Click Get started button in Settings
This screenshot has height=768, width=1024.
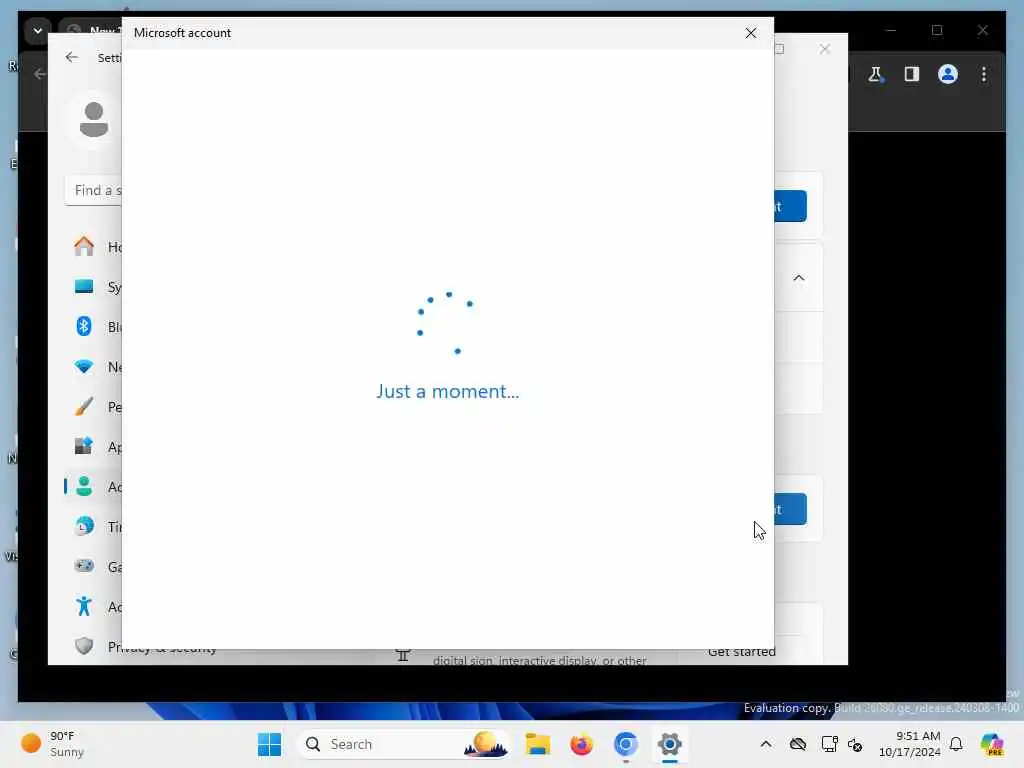coord(741,652)
